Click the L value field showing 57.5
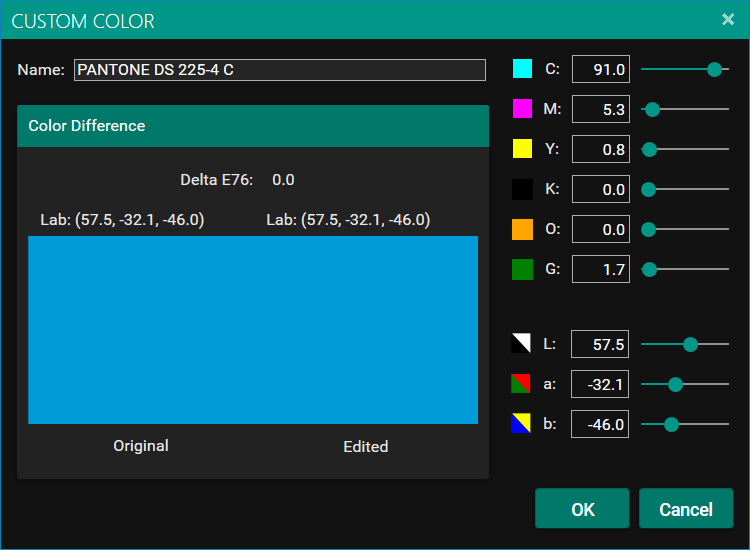The width and height of the screenshot is (750, 550). (600, 344)
